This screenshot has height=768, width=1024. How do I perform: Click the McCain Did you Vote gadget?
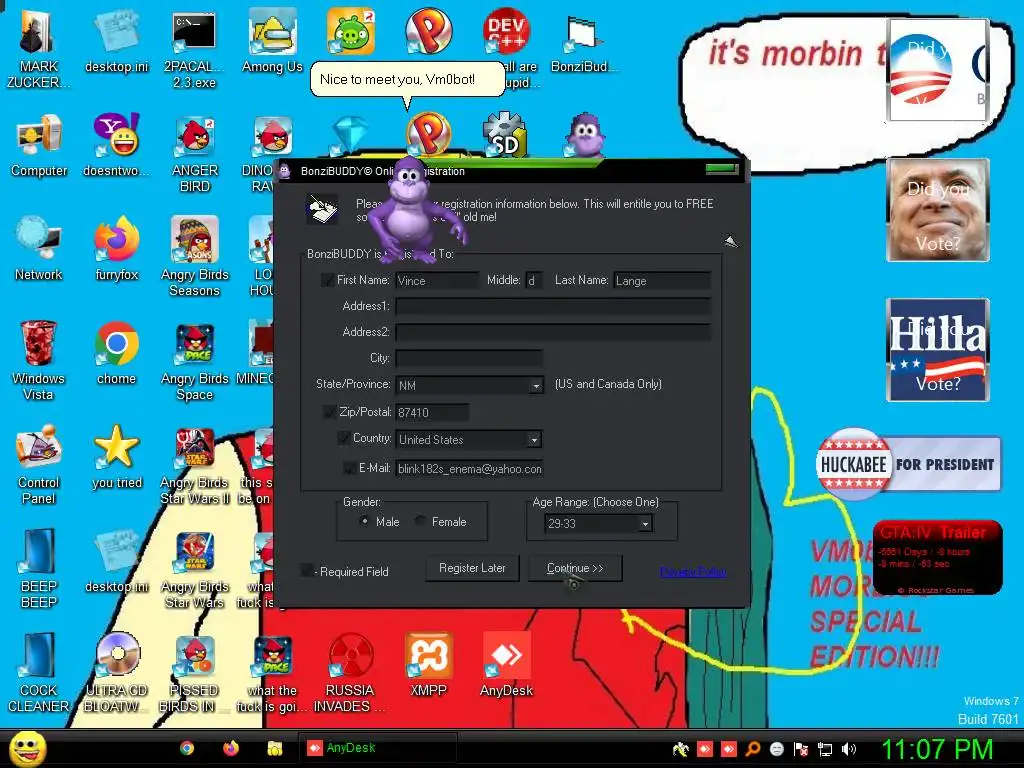[x=937, y=210]
